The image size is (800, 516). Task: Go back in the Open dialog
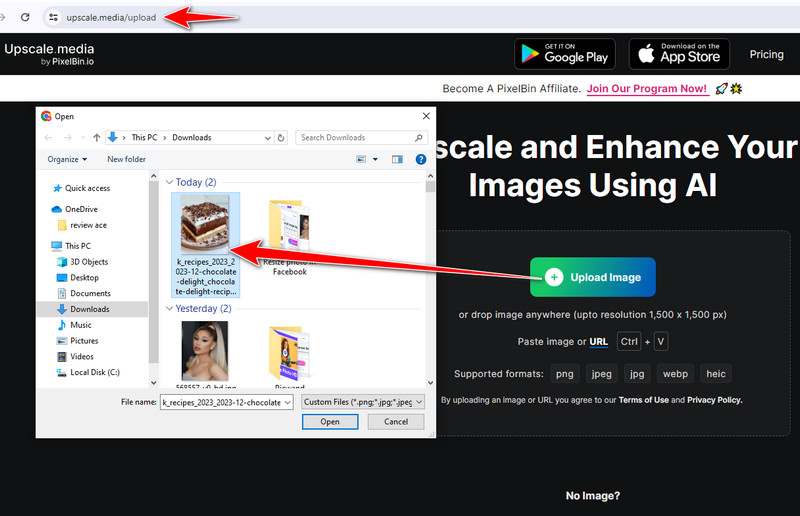click(48, 137)
